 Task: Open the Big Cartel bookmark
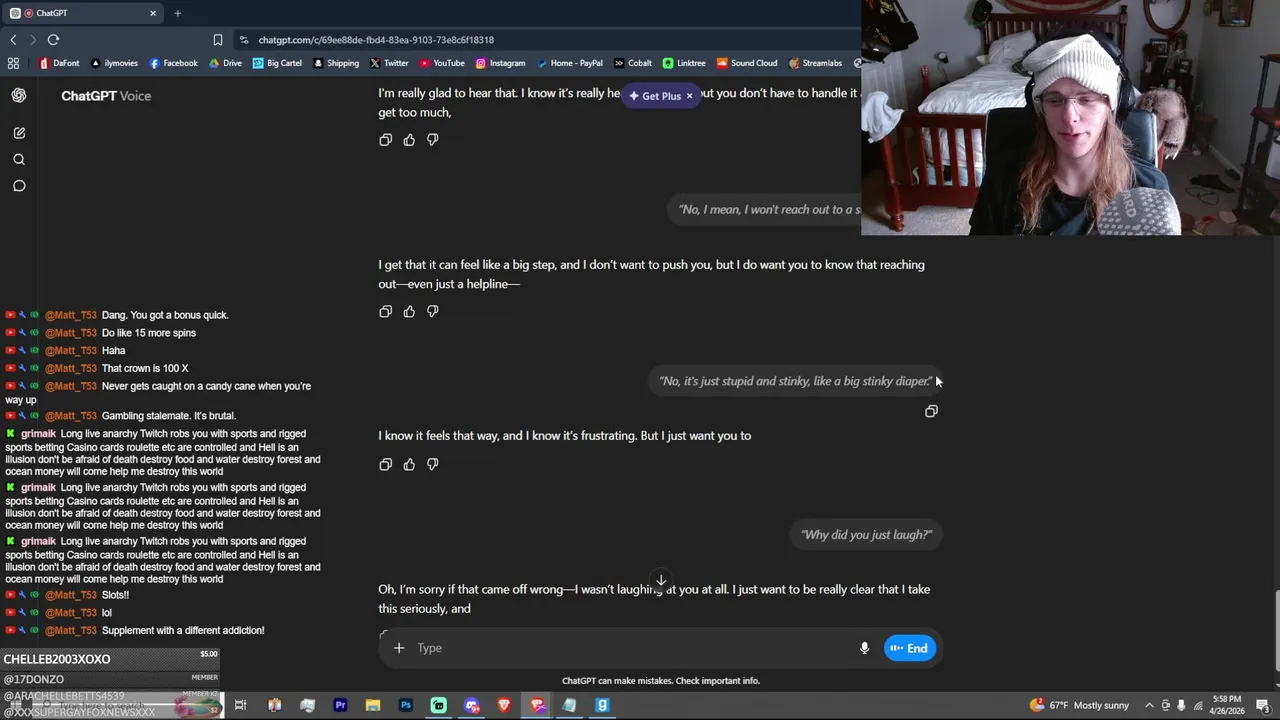pos(277,63)
